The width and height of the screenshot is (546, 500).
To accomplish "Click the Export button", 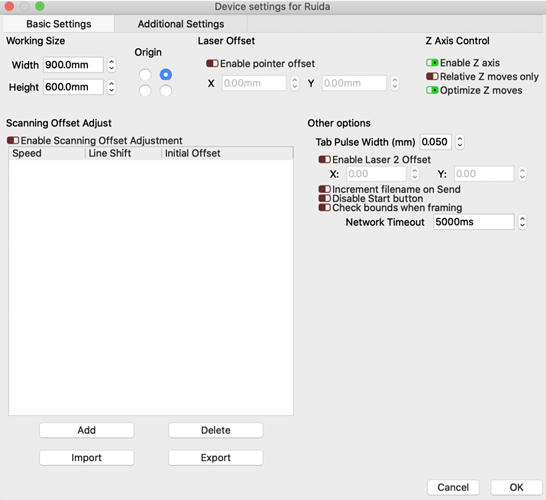I will point(216,458).
